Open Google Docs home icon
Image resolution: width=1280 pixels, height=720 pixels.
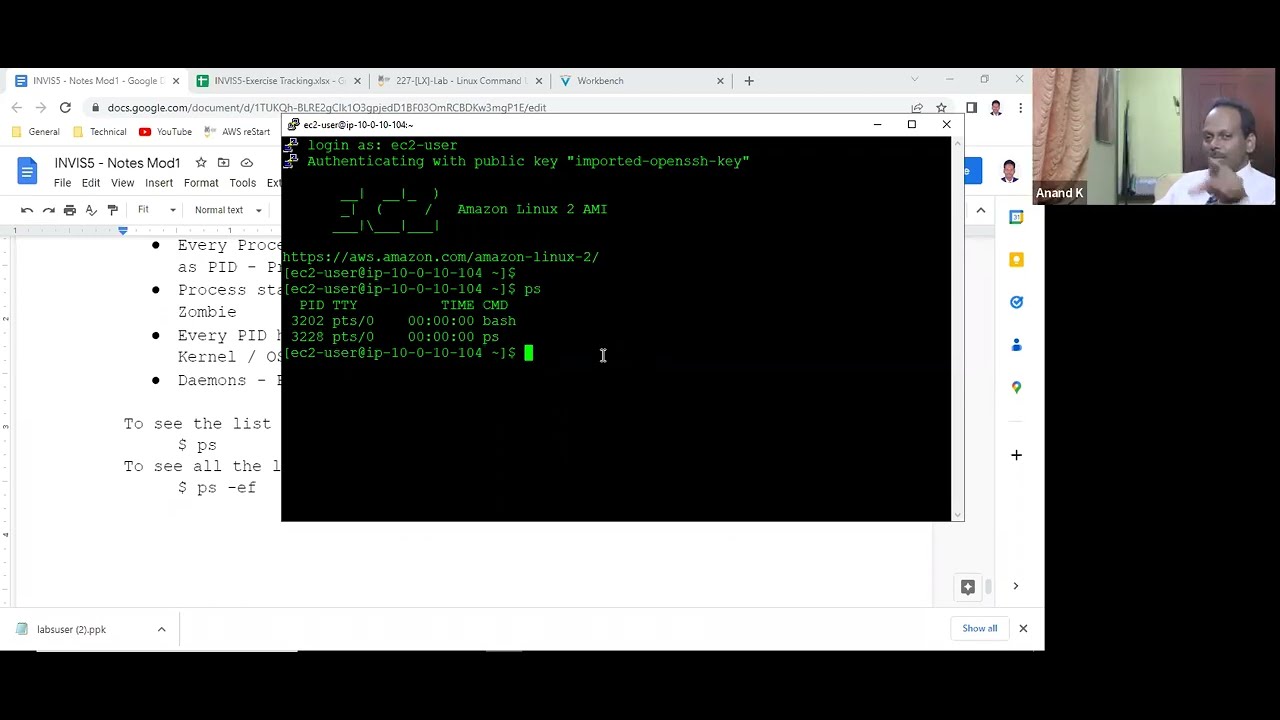[27, 171]
